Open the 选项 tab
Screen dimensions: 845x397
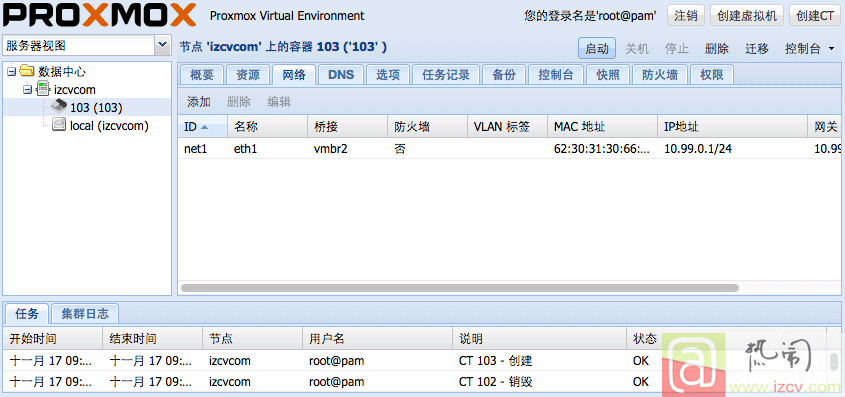[388, 75]
